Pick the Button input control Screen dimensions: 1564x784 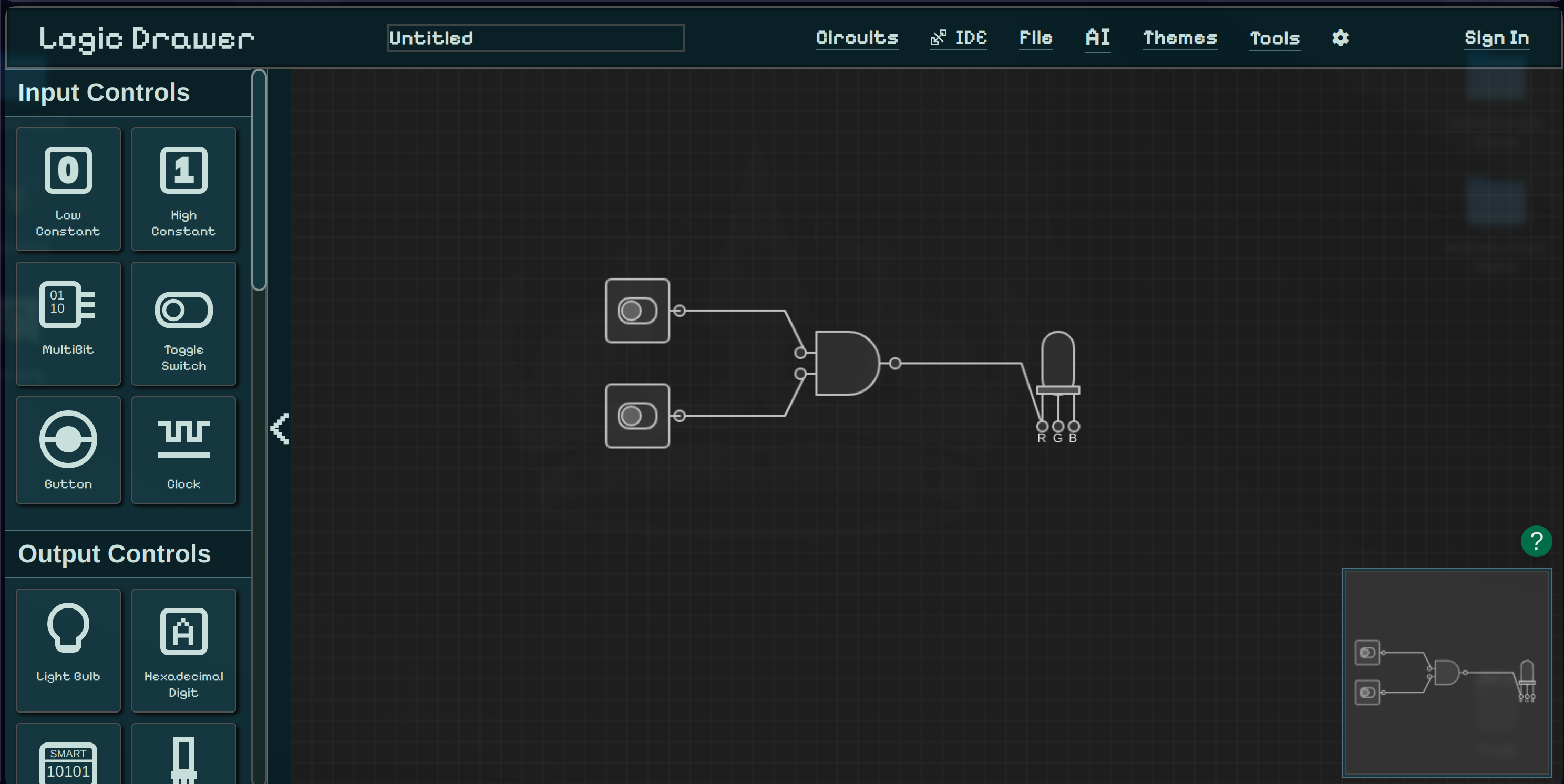point(68,450)
